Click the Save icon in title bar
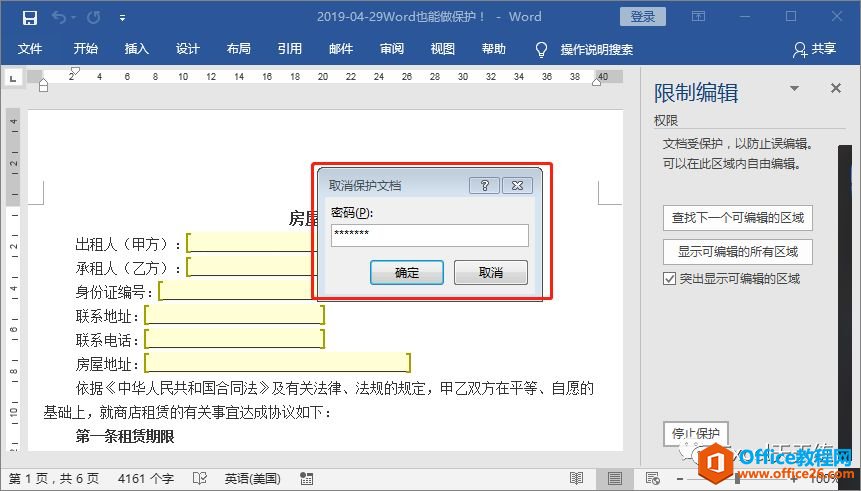861x491 pixels. [x=29, y=17]
